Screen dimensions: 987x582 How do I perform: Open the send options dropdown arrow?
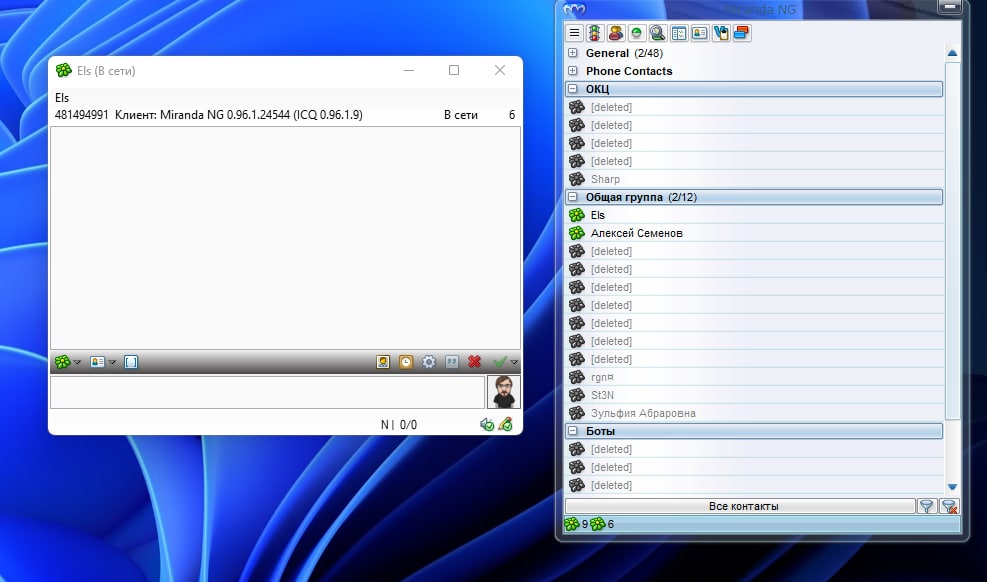(514, 362)
